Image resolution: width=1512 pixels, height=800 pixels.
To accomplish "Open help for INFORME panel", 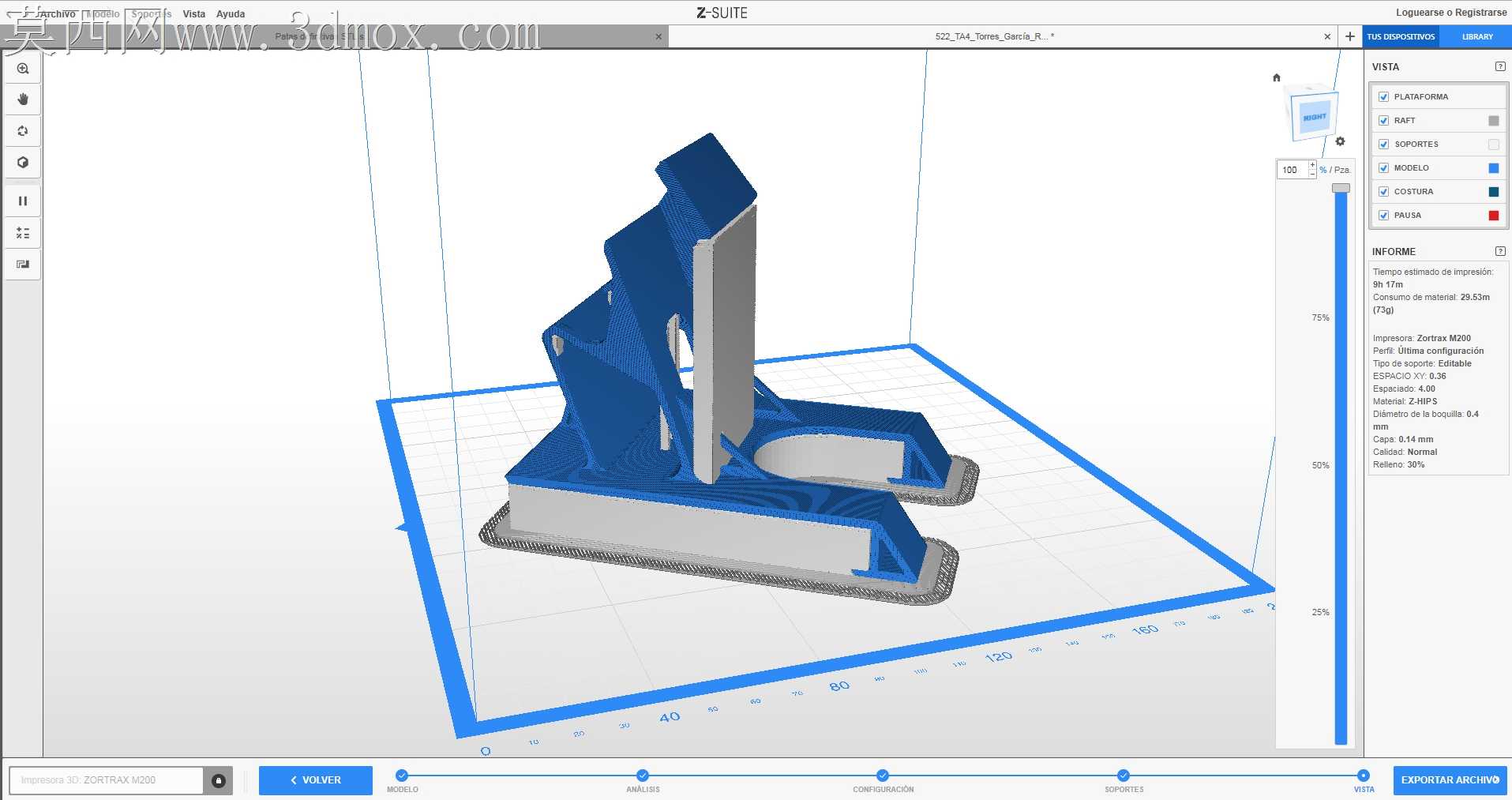I will click(1500, 251).
